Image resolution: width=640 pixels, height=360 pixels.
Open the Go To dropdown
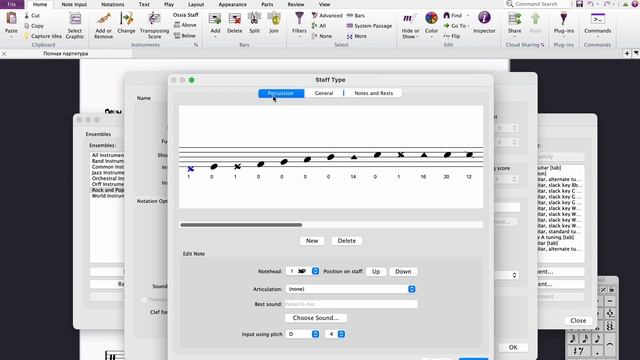[x=456, y=26]
